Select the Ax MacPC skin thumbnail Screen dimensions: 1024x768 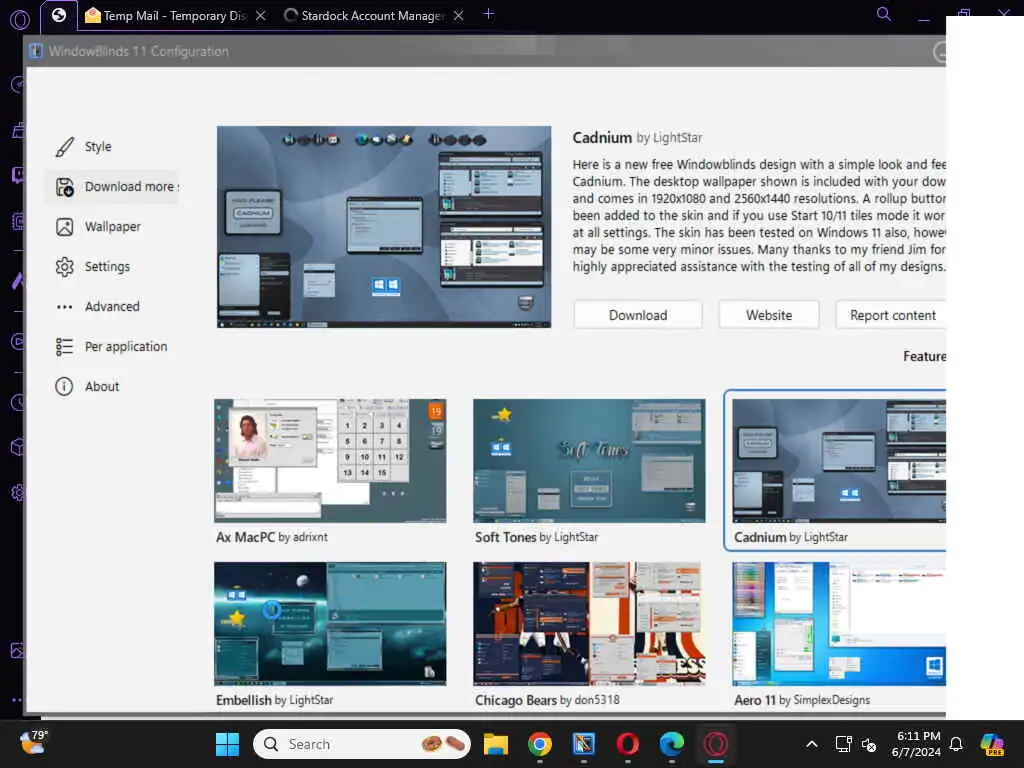coord(330,460)
